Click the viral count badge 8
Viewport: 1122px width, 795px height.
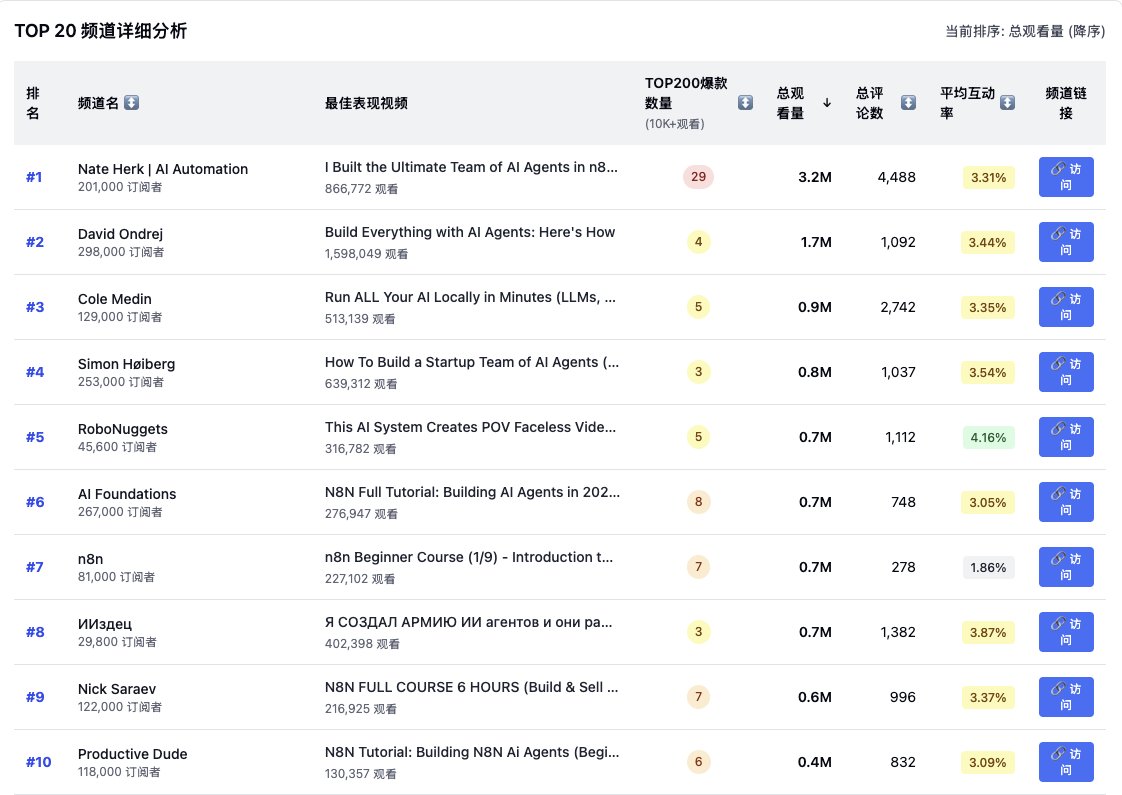(698, 502)
